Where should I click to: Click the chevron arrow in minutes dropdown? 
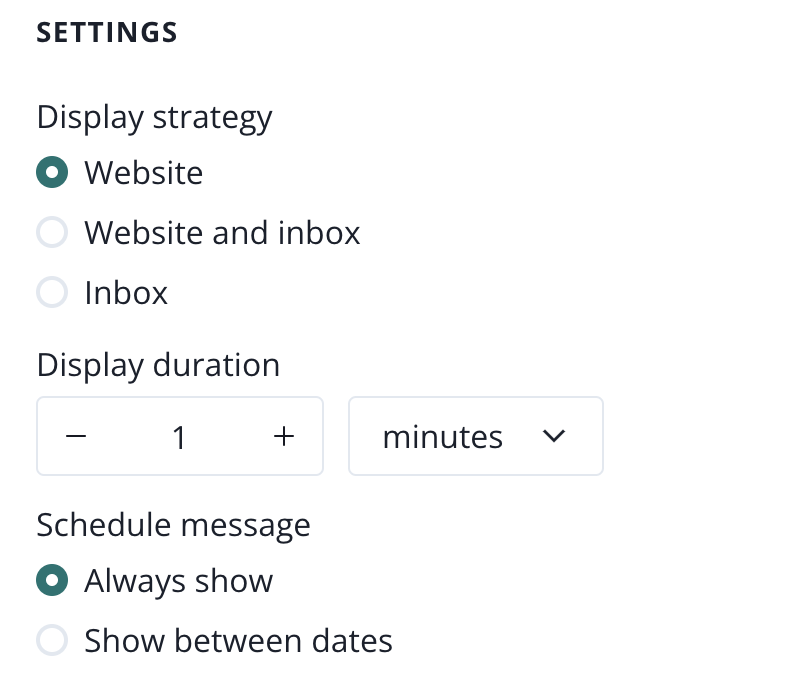click(x=553, y=437)
